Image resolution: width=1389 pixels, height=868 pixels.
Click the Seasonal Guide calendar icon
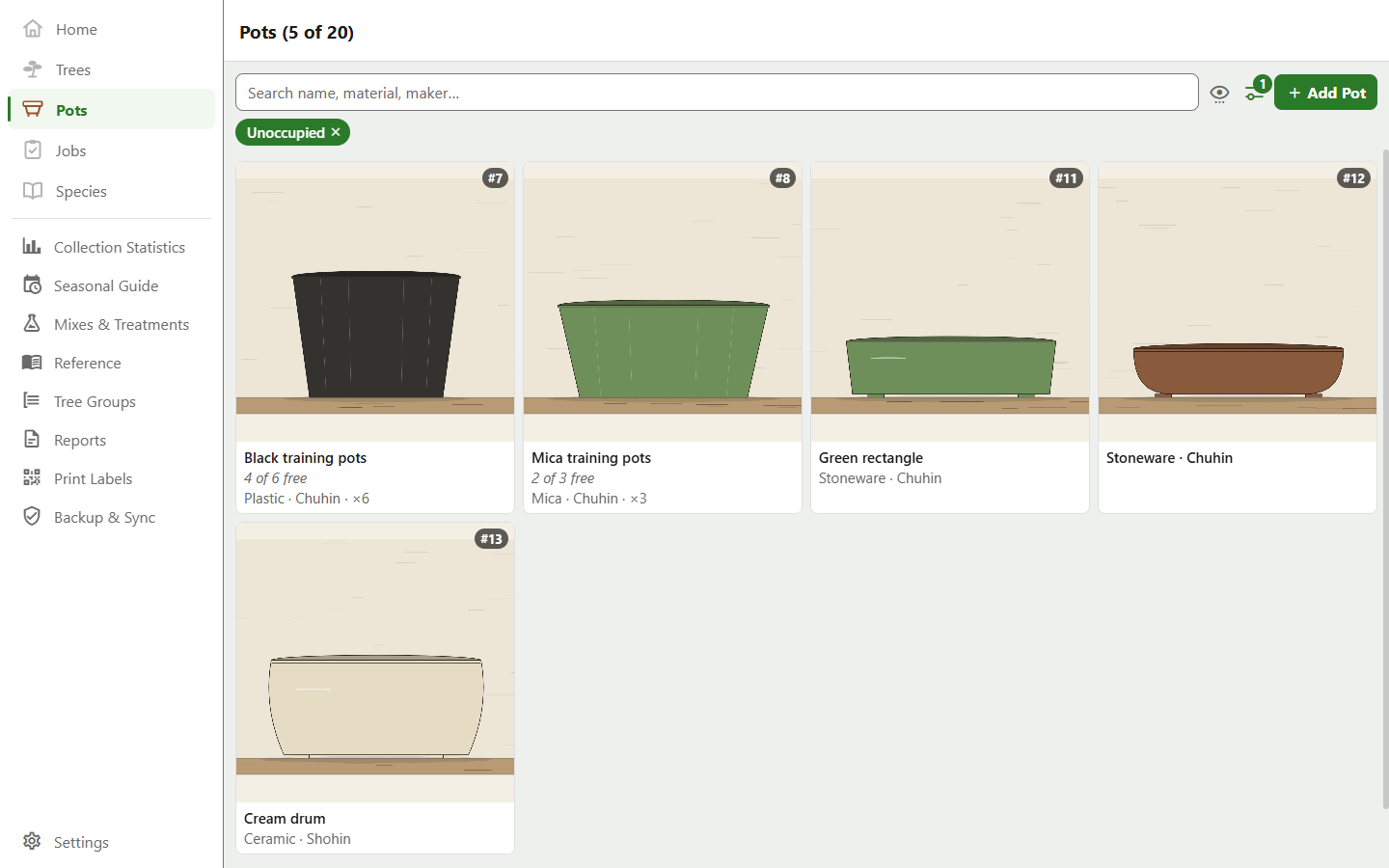(x=32, y=285)
